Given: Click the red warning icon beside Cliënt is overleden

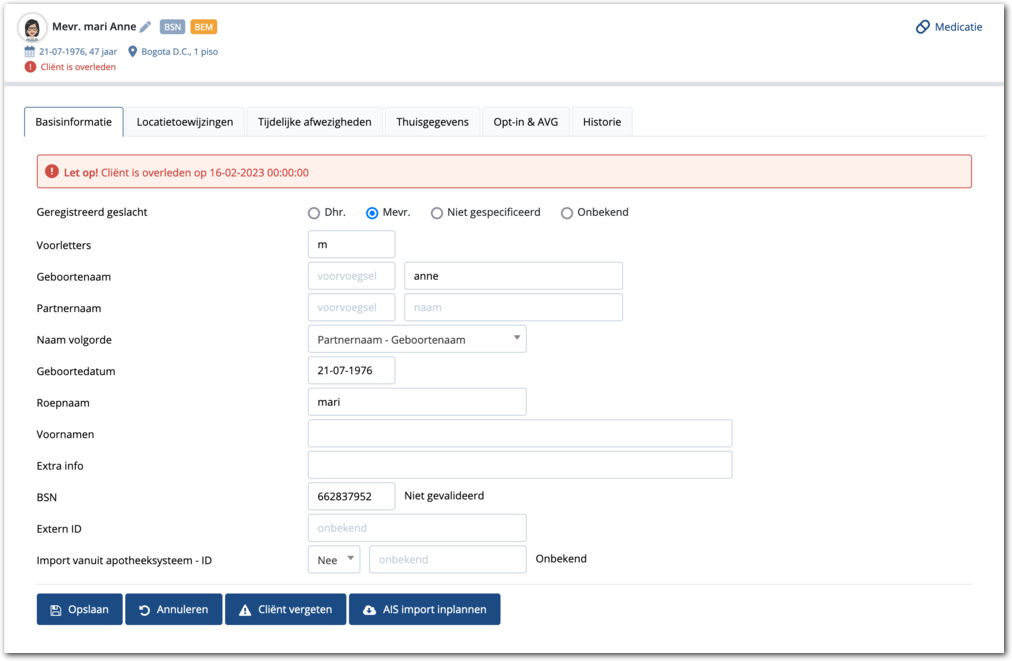Looking at the screenshot, I should pyautogui.click(x=30, y=67).
